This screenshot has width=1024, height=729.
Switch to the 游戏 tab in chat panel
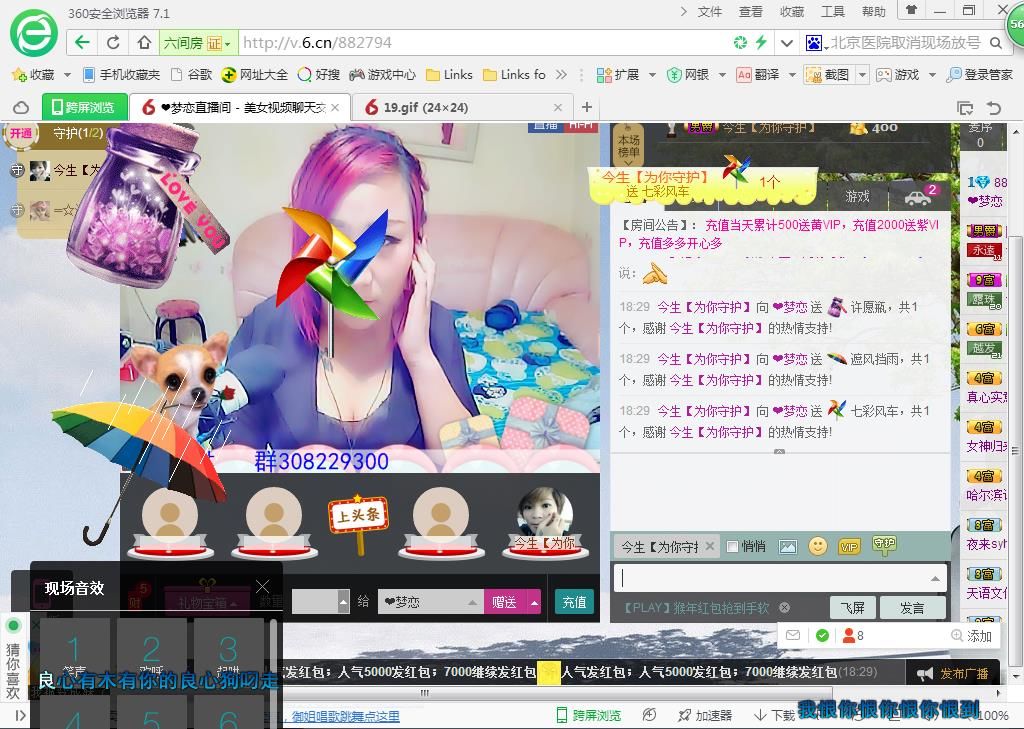coord(857,196)
